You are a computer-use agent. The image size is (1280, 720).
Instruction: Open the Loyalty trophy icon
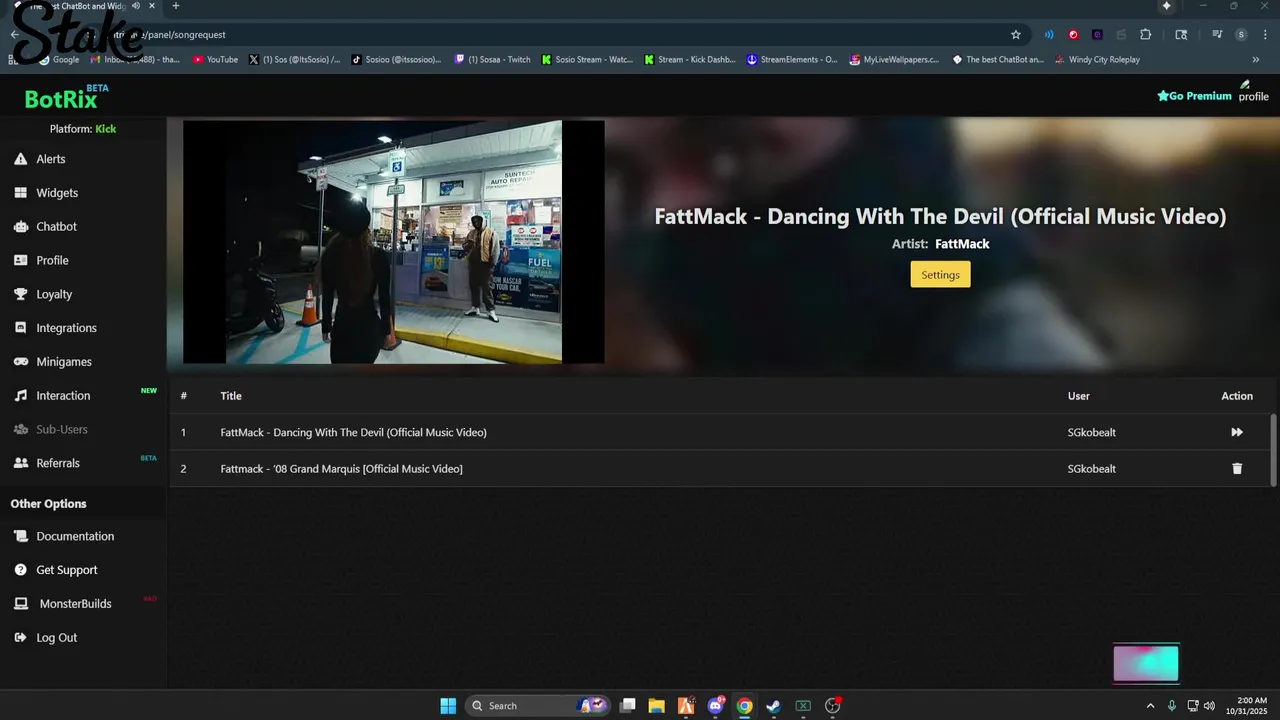tap(20, 294)
